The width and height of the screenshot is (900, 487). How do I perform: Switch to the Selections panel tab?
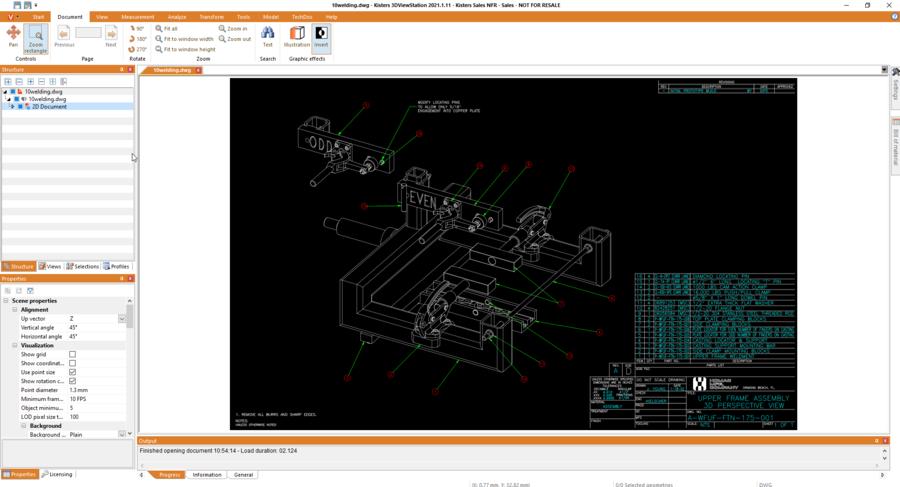[83, 266]
